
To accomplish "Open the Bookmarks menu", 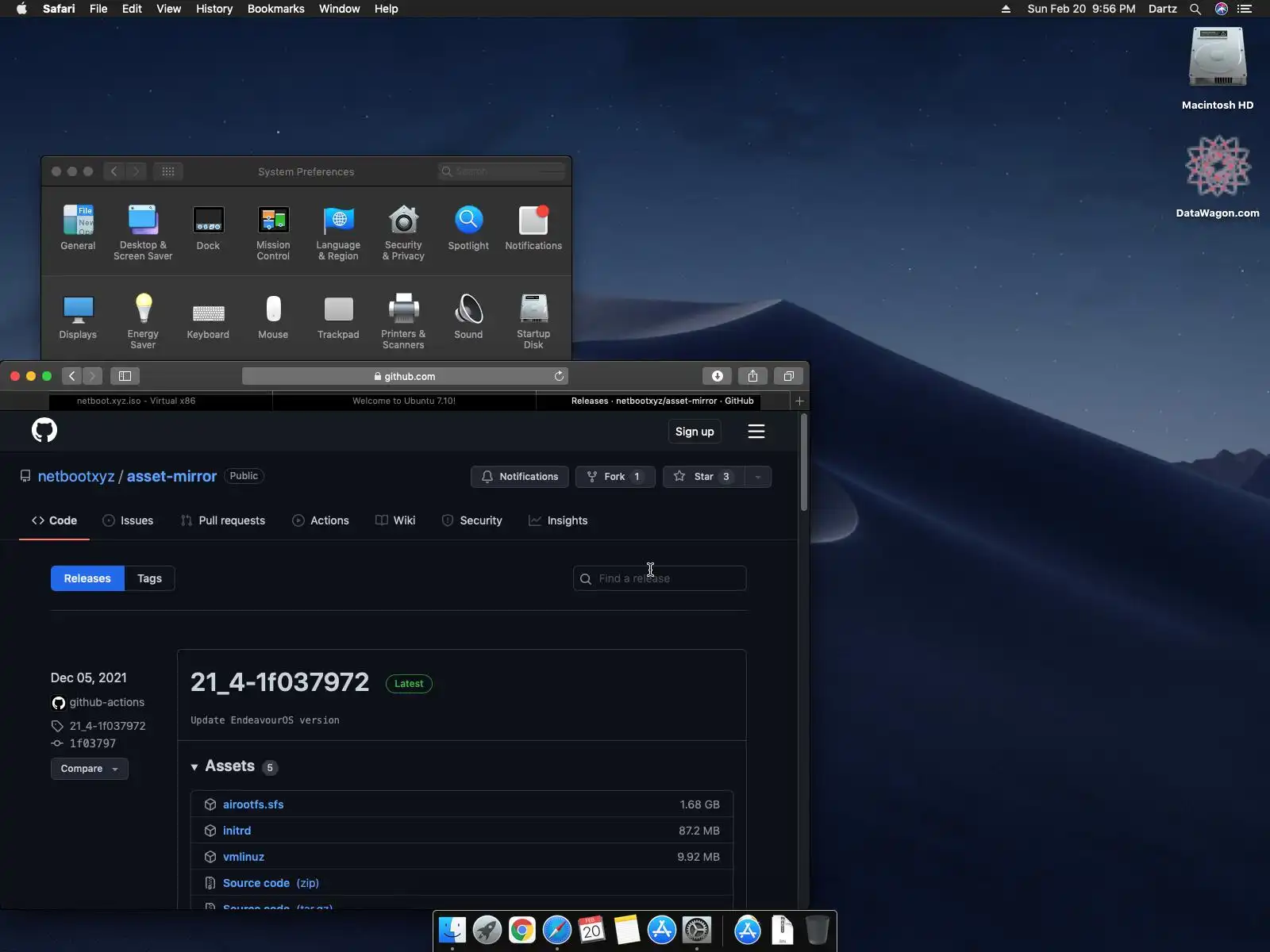I will coord(276,9).
